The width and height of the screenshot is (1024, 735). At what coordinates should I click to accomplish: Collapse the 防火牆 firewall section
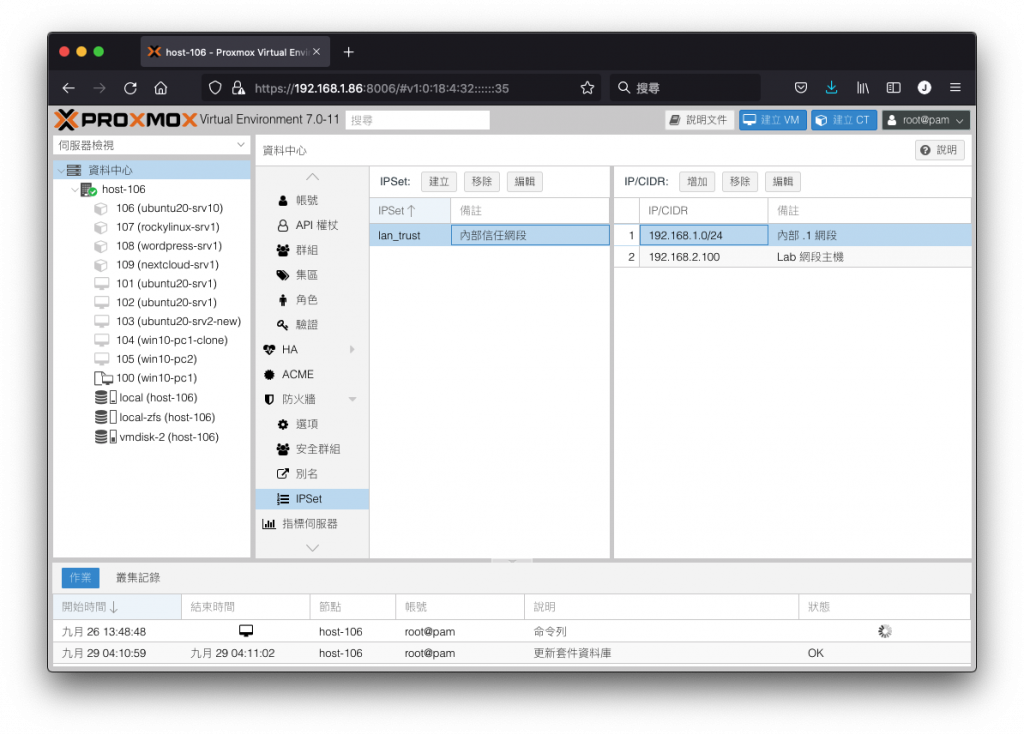click(x=353, y=399)
